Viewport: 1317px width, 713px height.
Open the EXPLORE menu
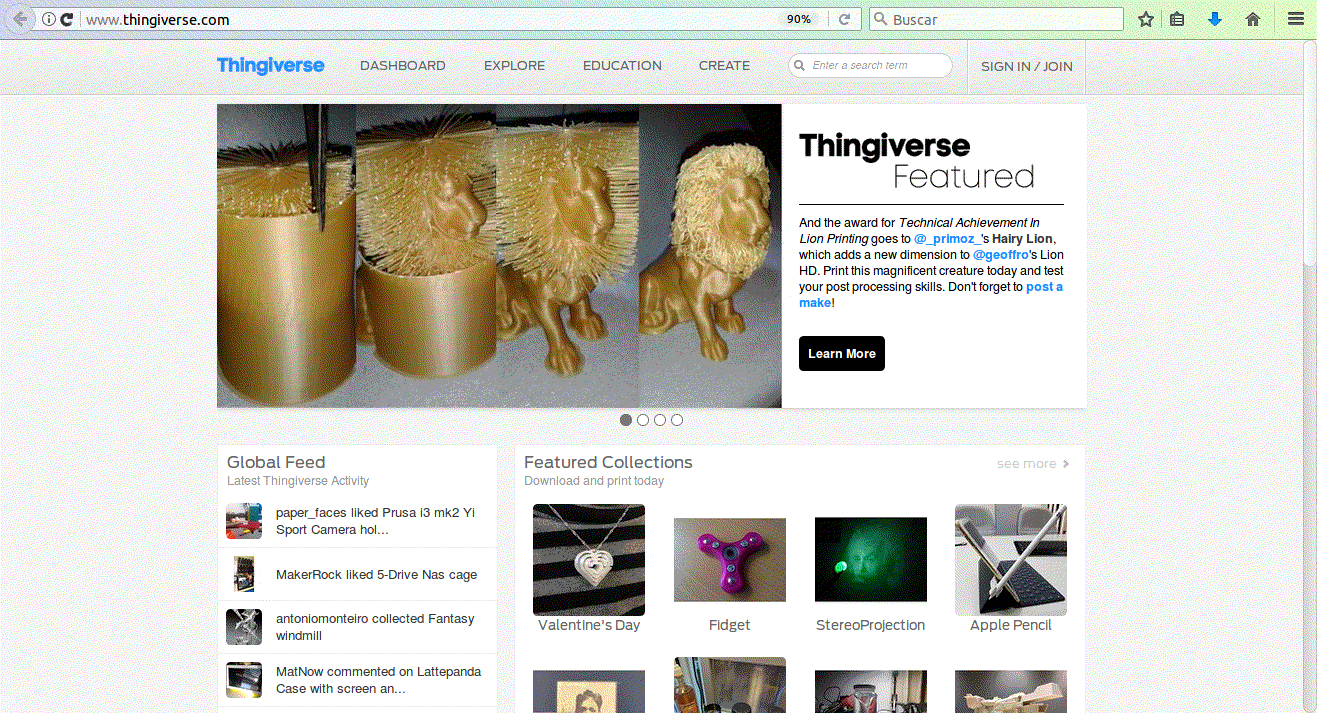point(514,65)
